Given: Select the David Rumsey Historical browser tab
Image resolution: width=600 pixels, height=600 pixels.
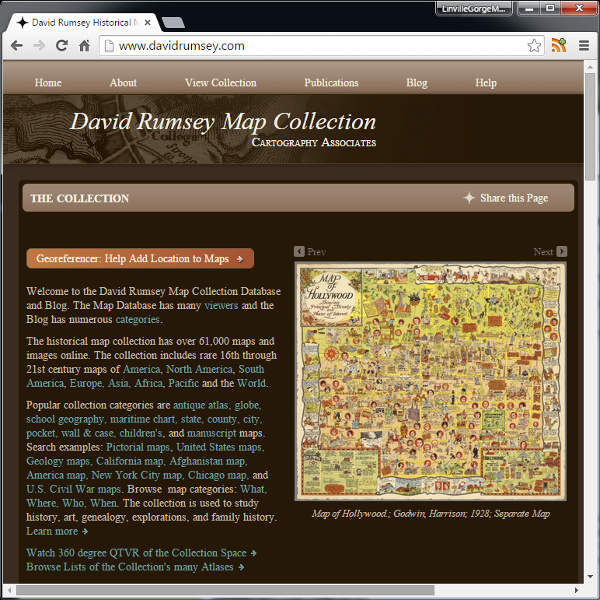Looking at the screenshot, I should pyautogui.click(x=82, y=23).
